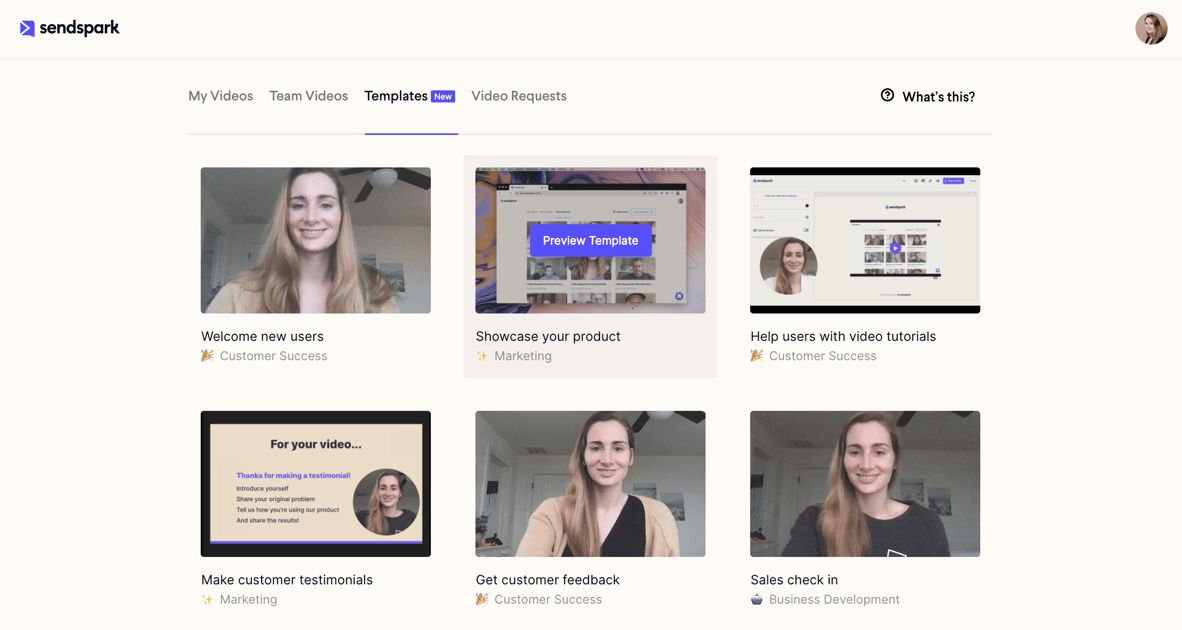Image resolution: width=1182 pixels, height=630 pixels.
Task: Open the Make customer testimonials template
Action: [x=315, y=483]
